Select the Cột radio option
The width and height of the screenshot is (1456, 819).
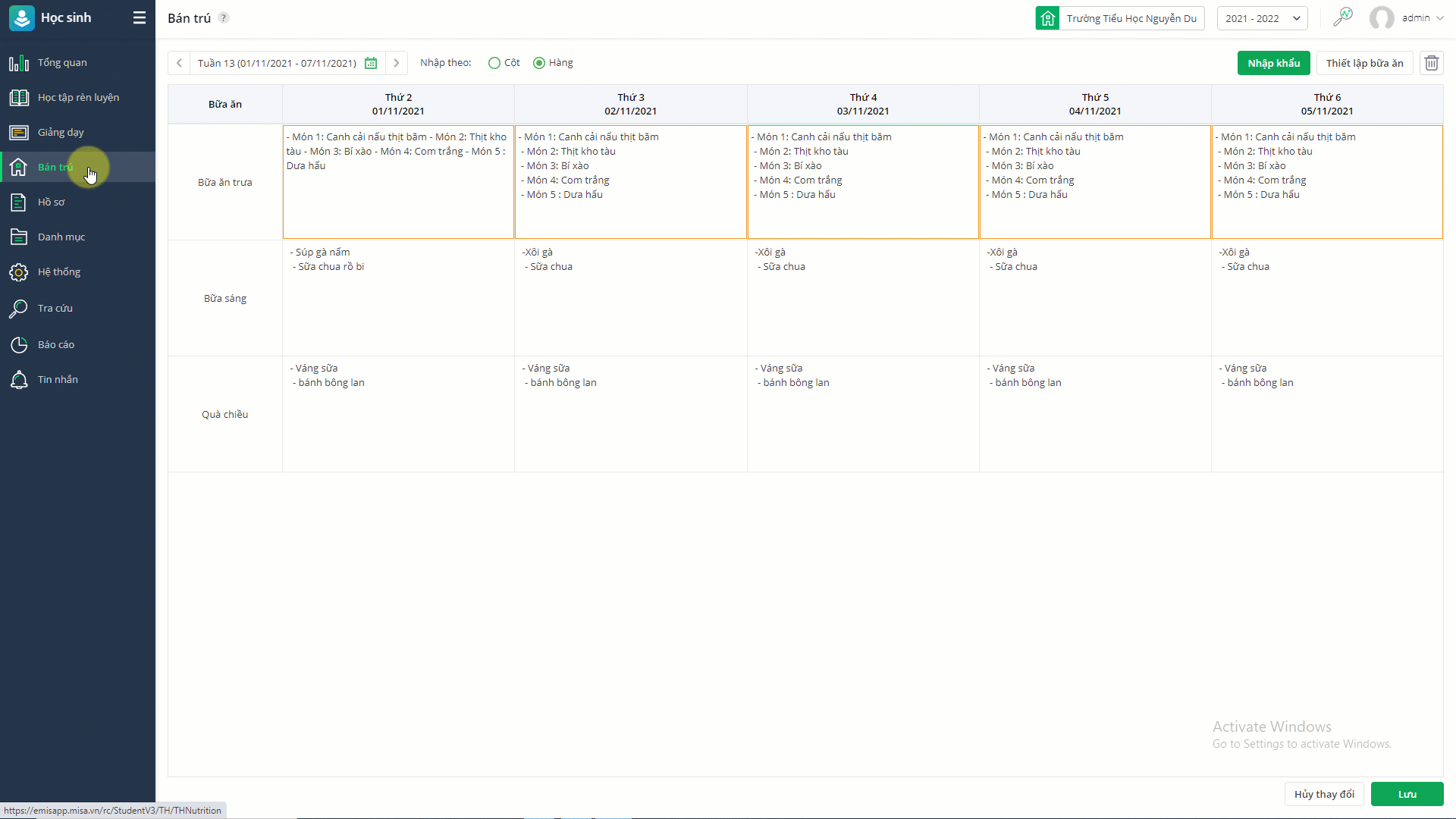(494, 63)
